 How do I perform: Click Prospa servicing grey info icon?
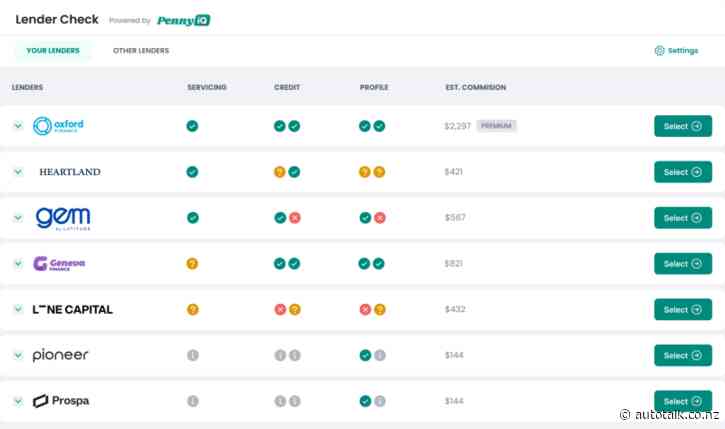193,401
